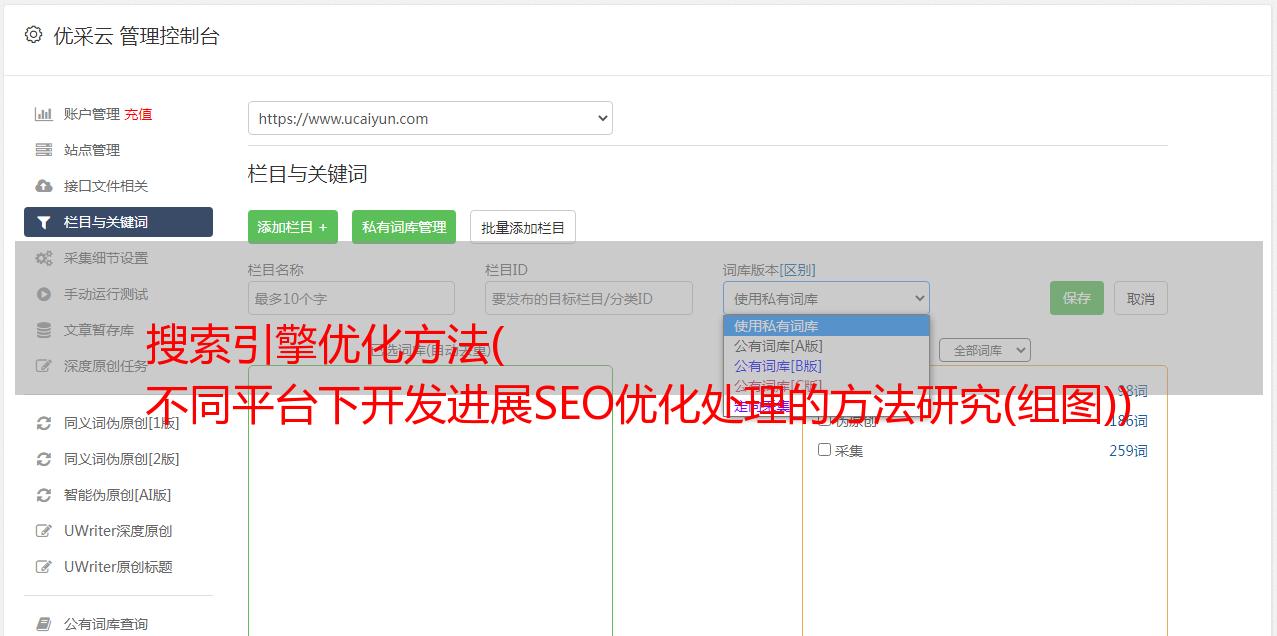This screenshot has width=1277, height=636.
Task: Click the edit icon for UWriter原创标题
Action: pos(43,567)
